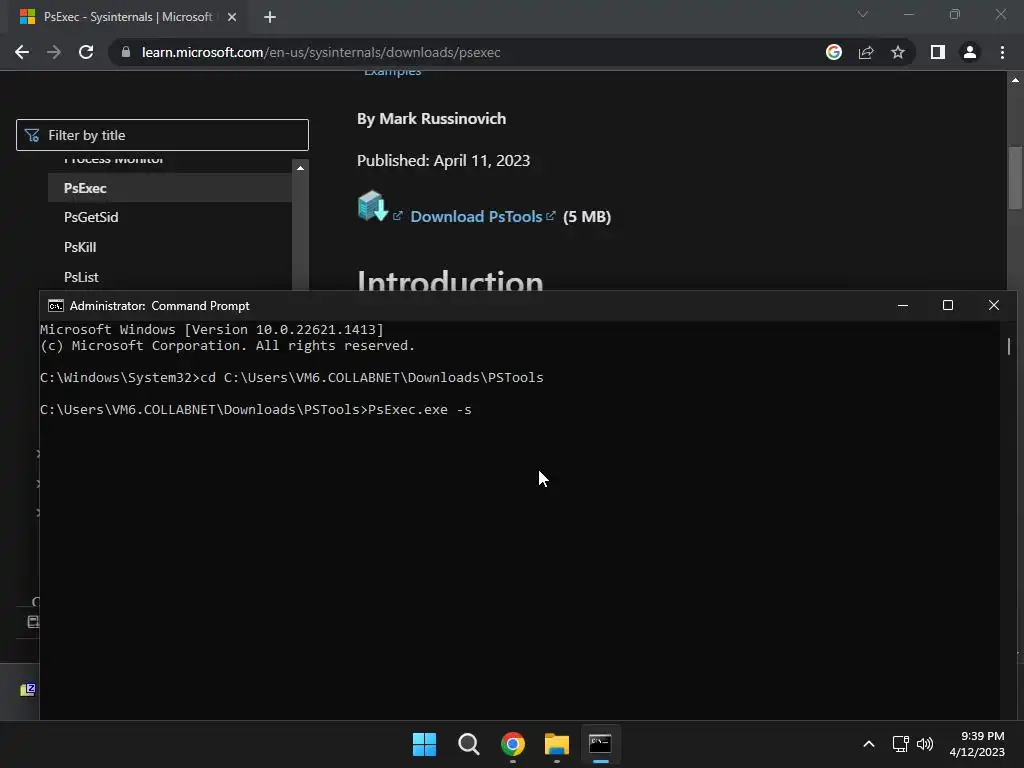Image resolution: width=1024 pixels, height=768 pixels.
Task: Open network status in system tray
Action: pos(901,744)
